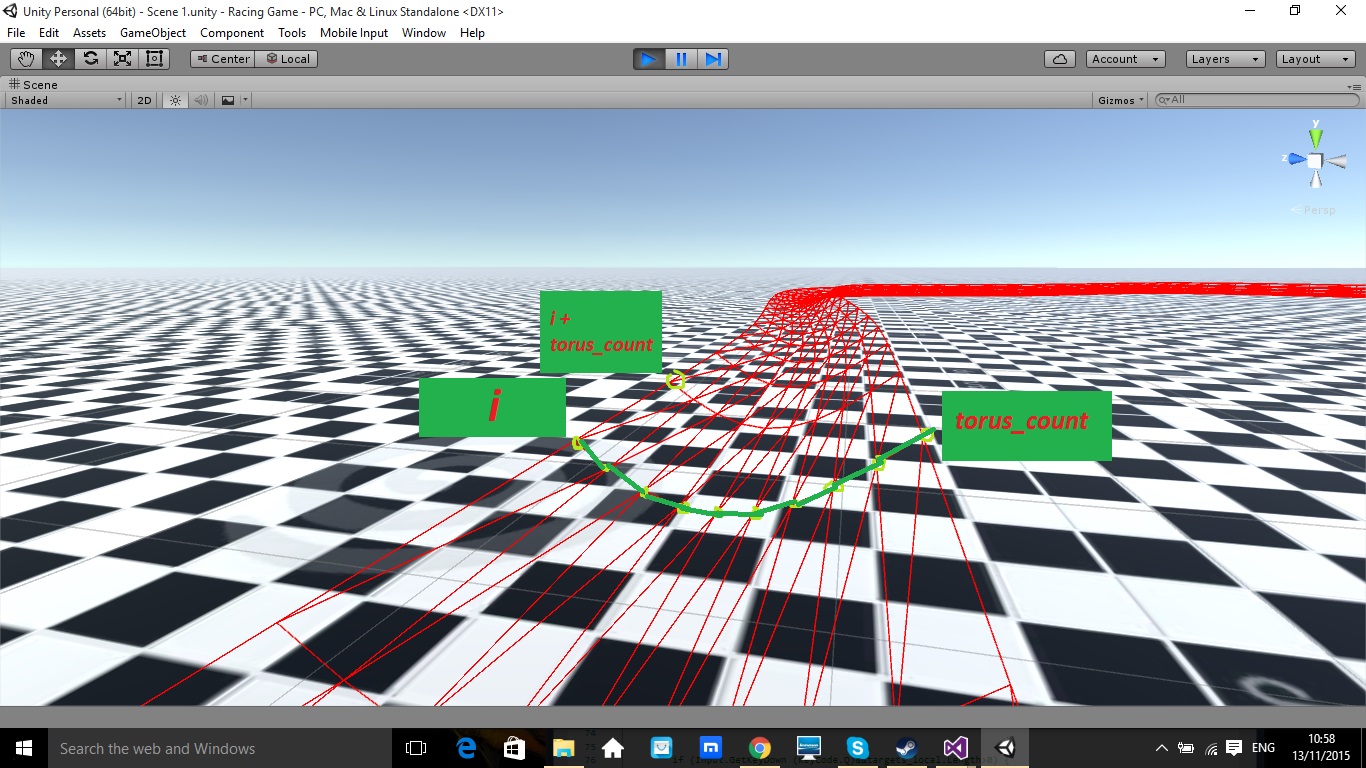Toggle Persp projection label
The image size is (1366, 768).
(x=1314, y=210)
